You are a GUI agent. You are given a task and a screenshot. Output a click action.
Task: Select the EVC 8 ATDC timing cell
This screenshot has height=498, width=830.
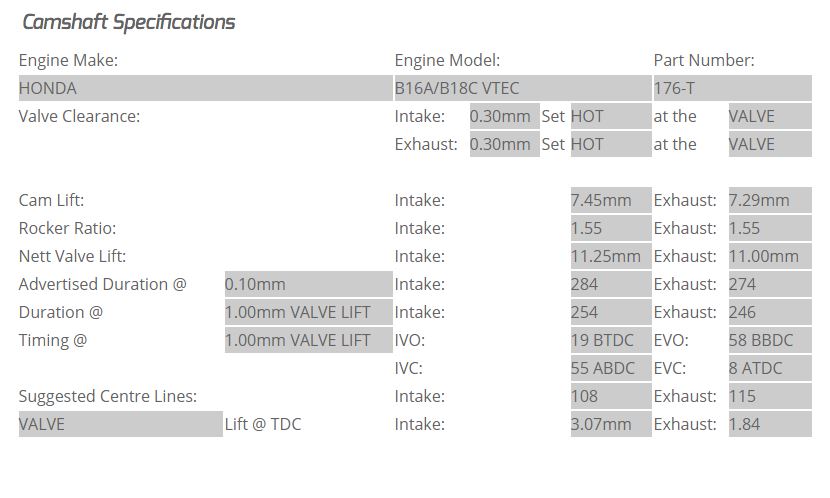tap(770, 368)
